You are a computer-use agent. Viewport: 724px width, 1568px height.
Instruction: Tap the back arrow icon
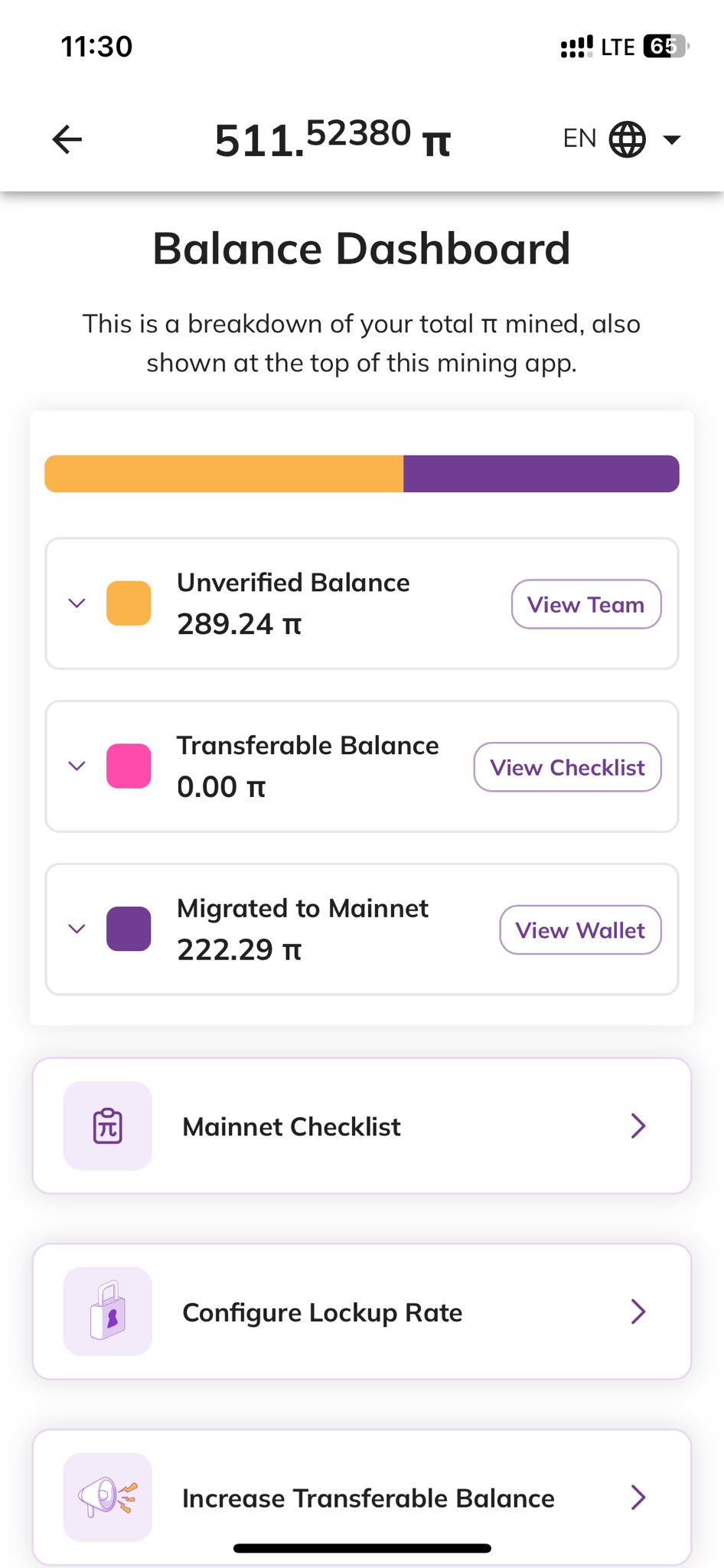click(67, 139)
